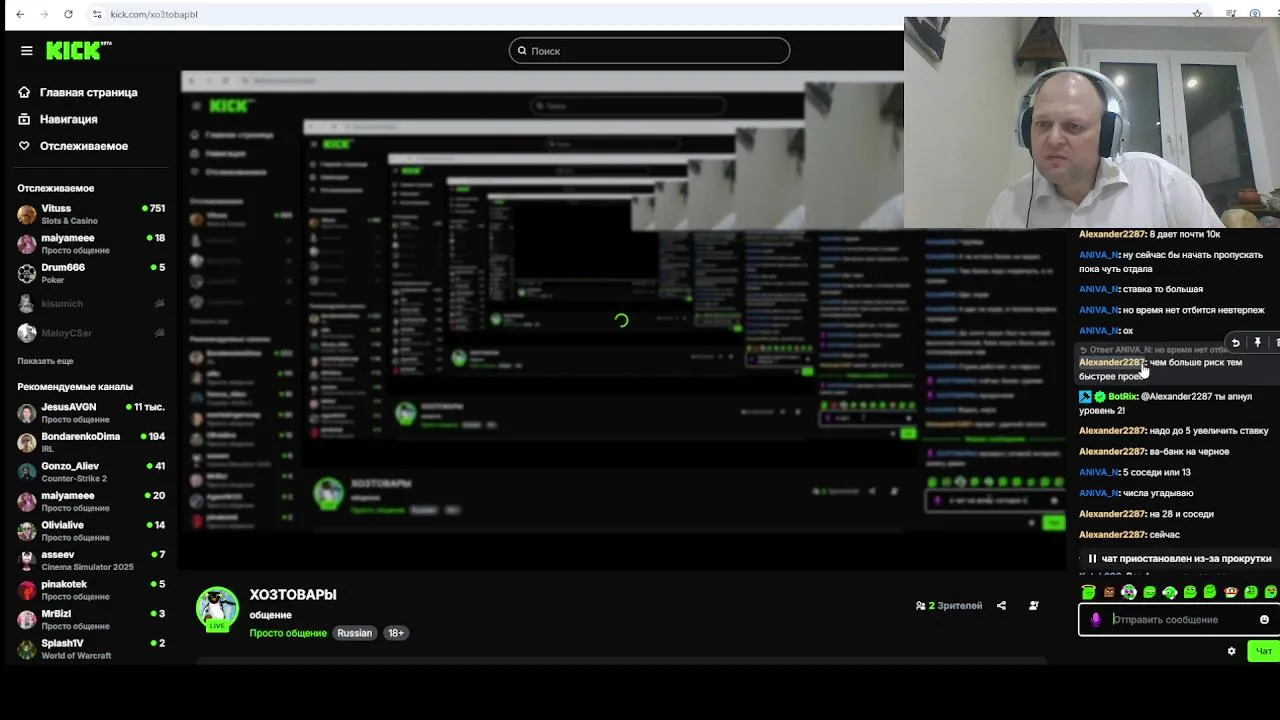1280x720 pixels.
Task: Click ХОЗТОВАРЫ streamer avatar with LIVE badge
Action: pos(217,609)
